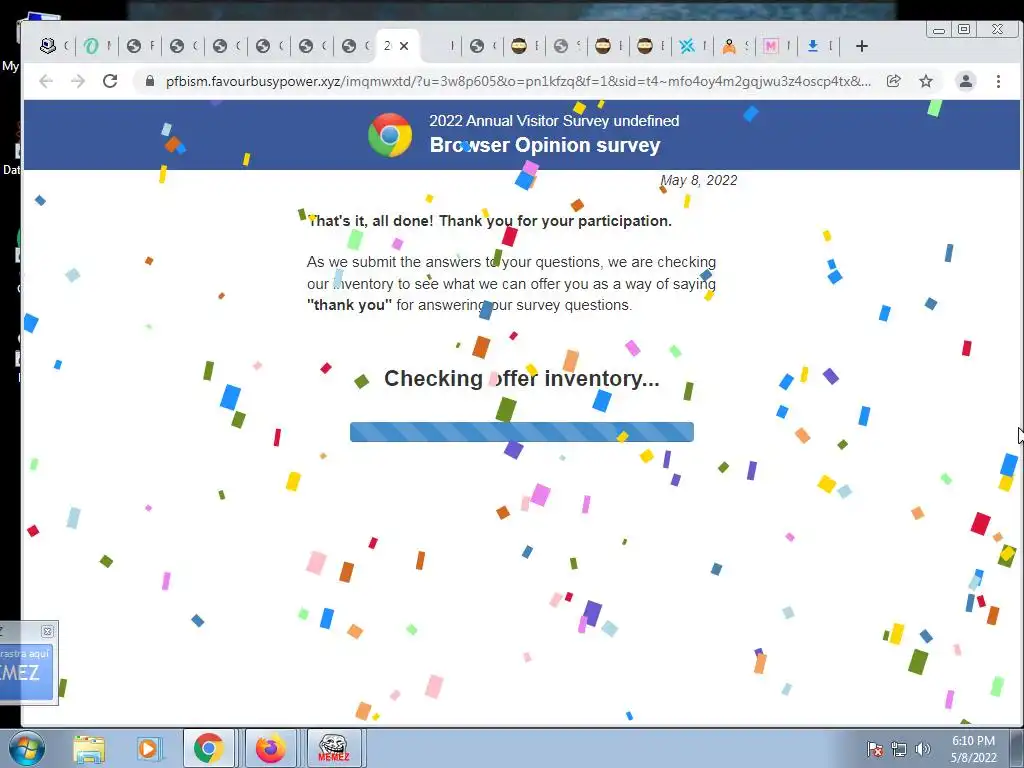Screen dimensions: 1024x768
Task: Open the Chrome profile avatar
Action: [x=965, y=81]
